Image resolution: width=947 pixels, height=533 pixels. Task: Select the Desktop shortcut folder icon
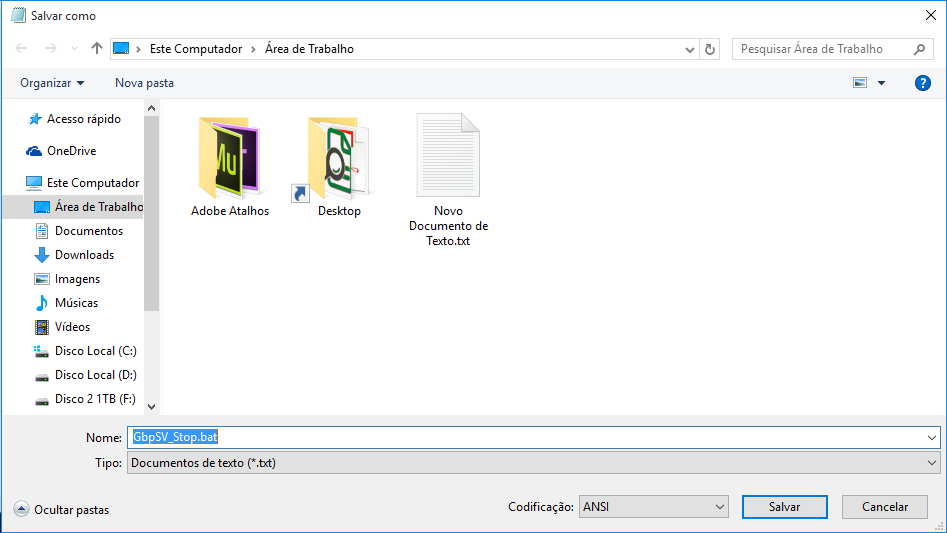339,158
